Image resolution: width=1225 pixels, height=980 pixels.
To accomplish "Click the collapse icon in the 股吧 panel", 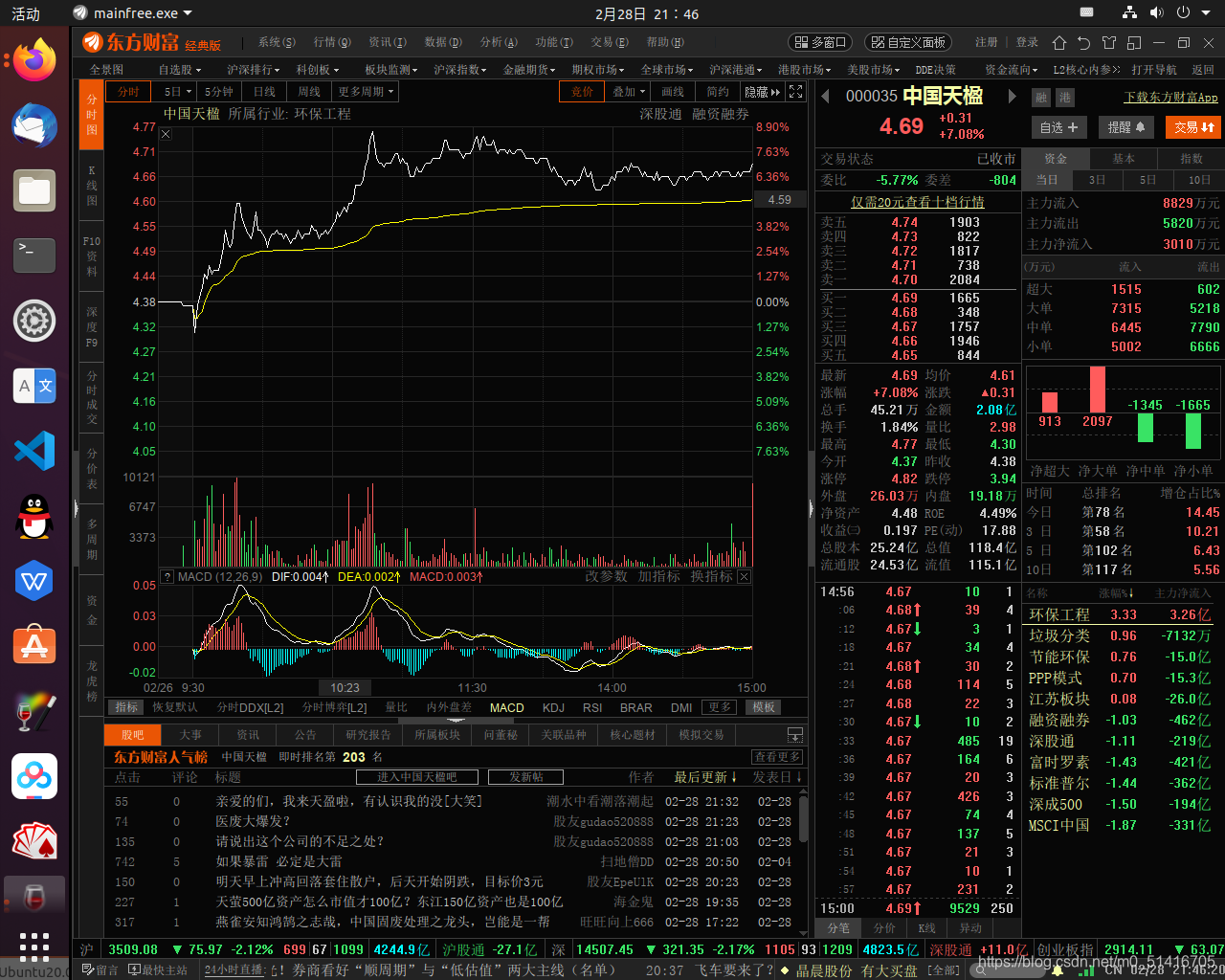I will [795, 735].
